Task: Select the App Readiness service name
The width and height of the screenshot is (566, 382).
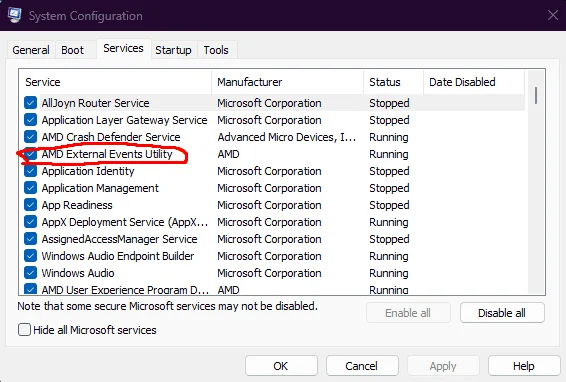Action: 77,205
